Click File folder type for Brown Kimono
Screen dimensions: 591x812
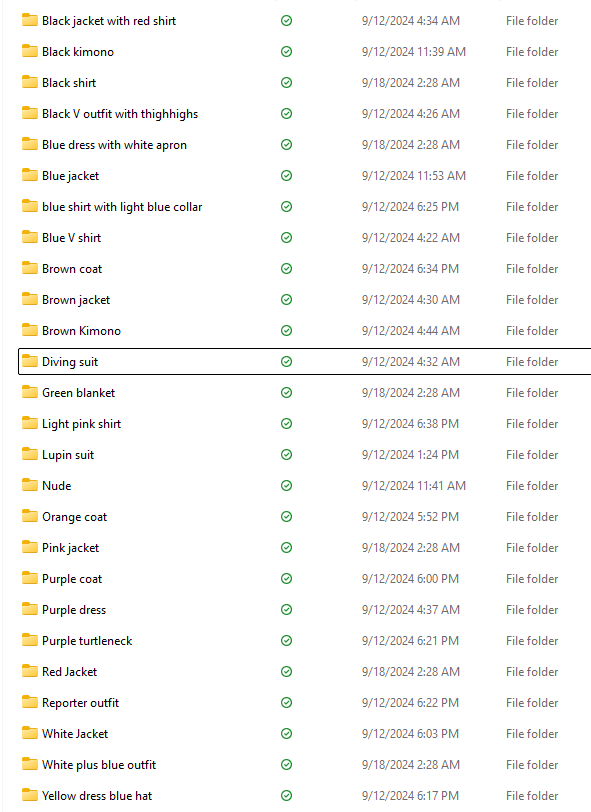[x=532, y=331]
